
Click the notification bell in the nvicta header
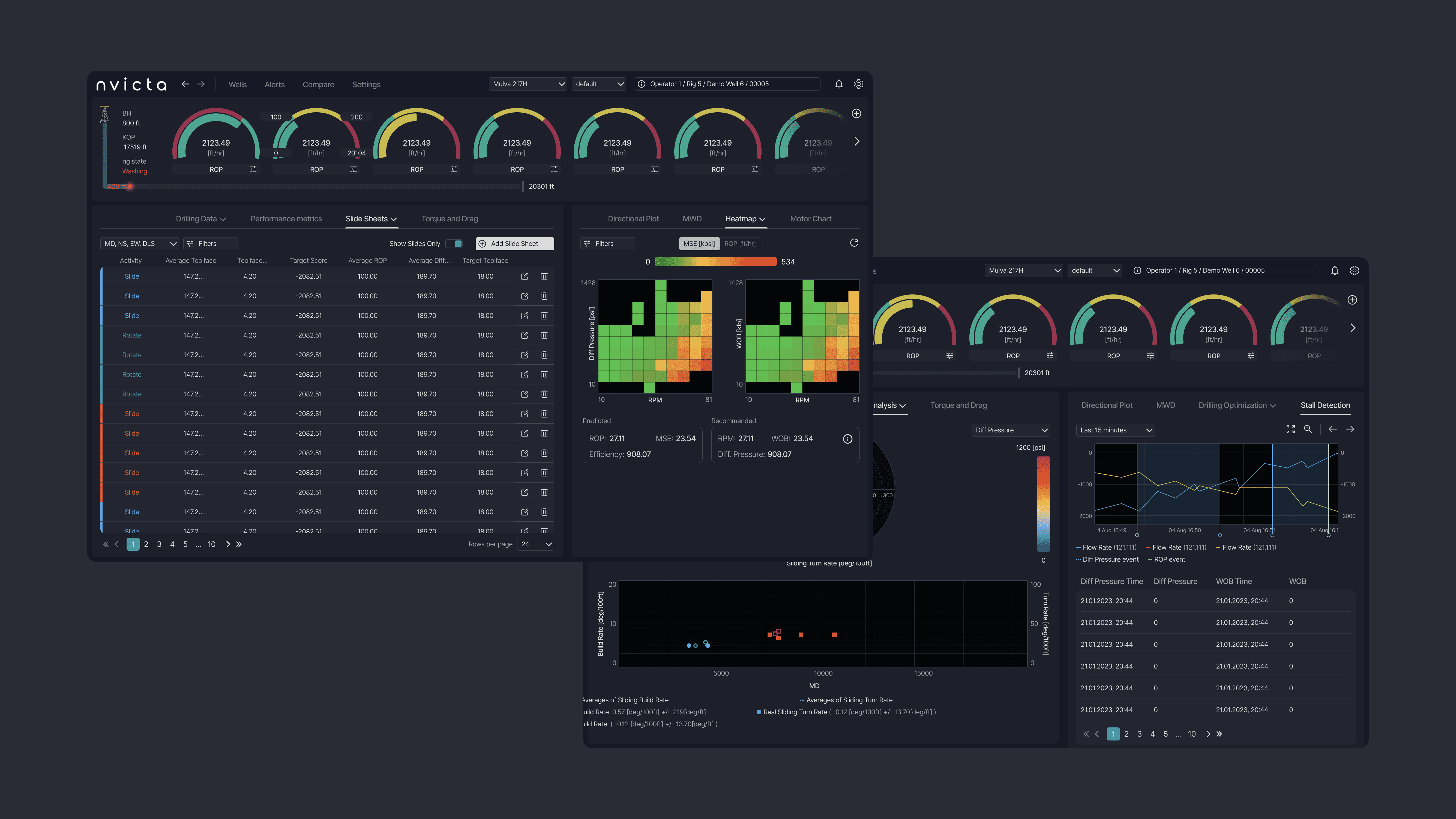[x=839, y=84]
